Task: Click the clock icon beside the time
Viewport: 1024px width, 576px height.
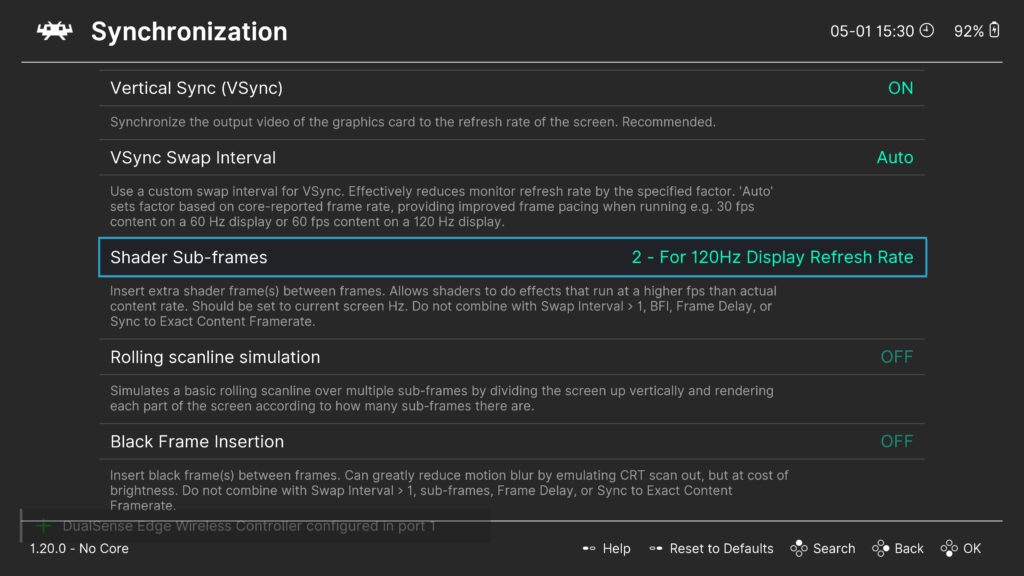Action: point(927,30)
